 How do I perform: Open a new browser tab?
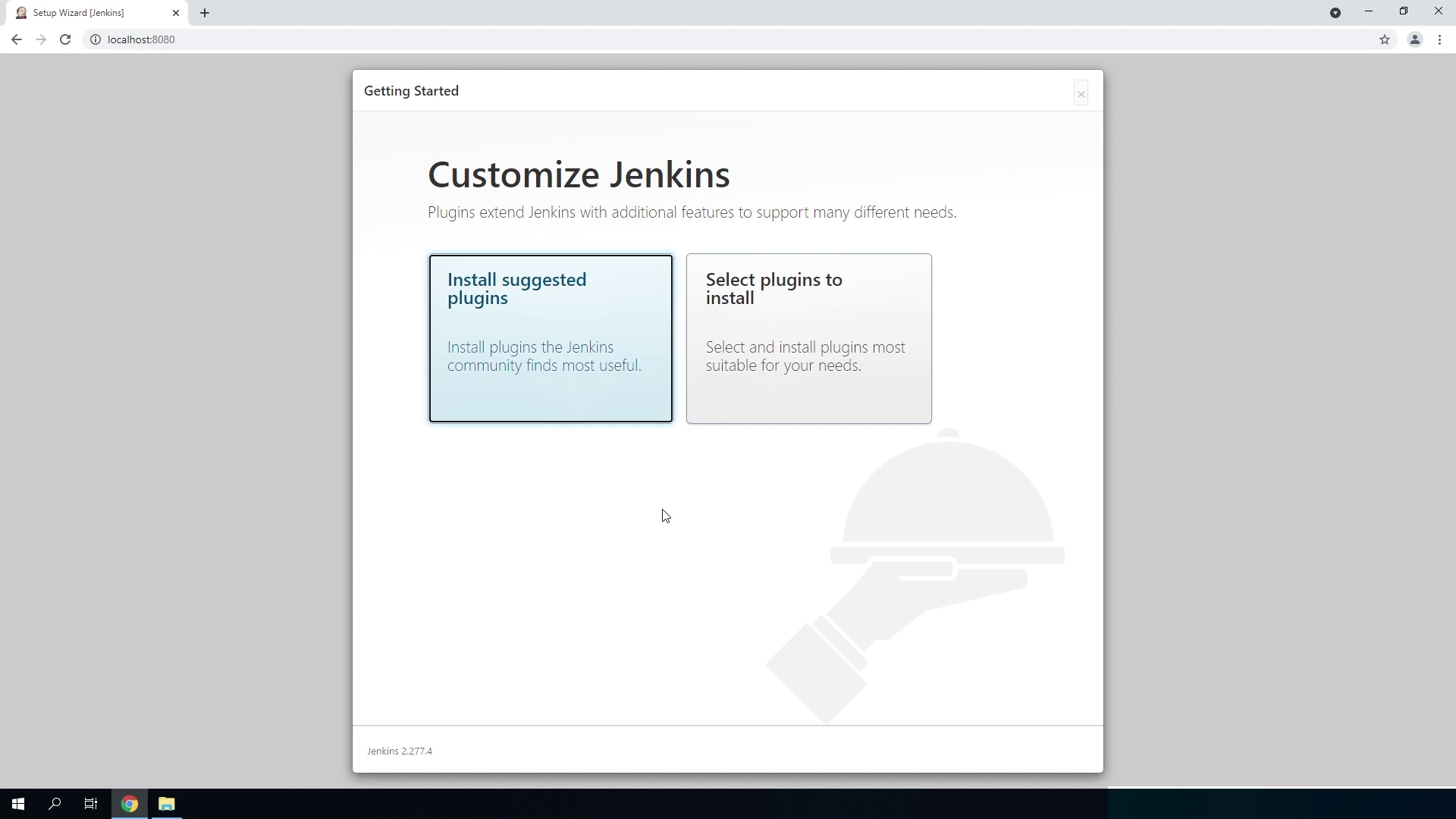point(205,13)
